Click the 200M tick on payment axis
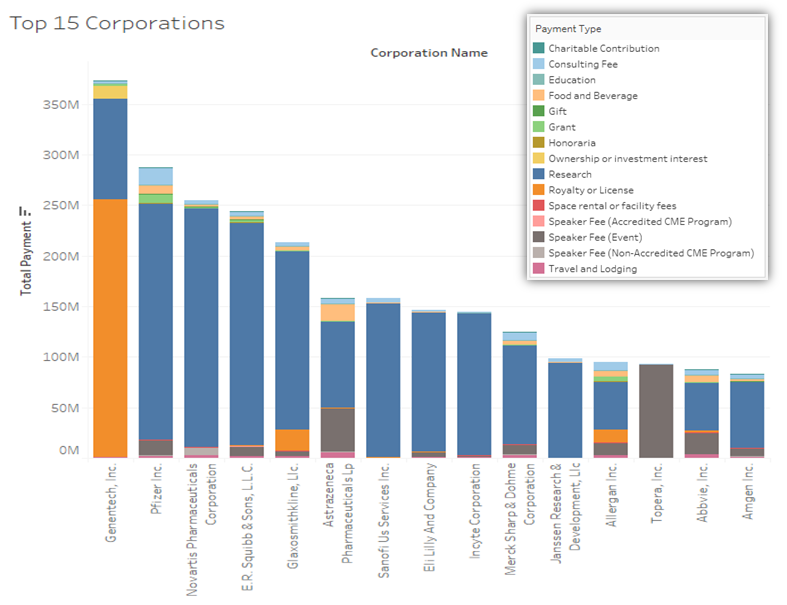 61,257
